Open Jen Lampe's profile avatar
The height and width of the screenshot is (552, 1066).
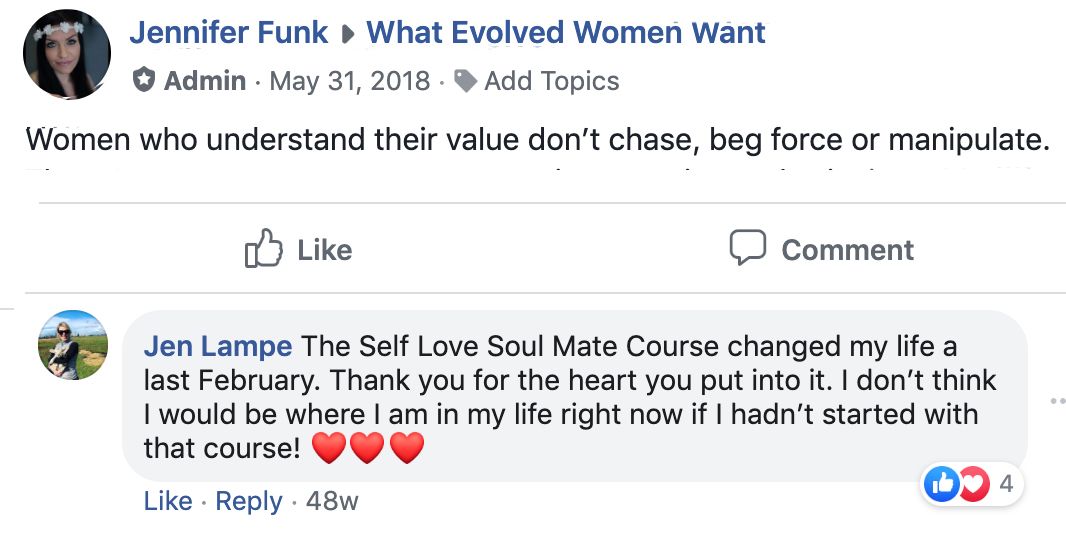[x=73, y=345]
